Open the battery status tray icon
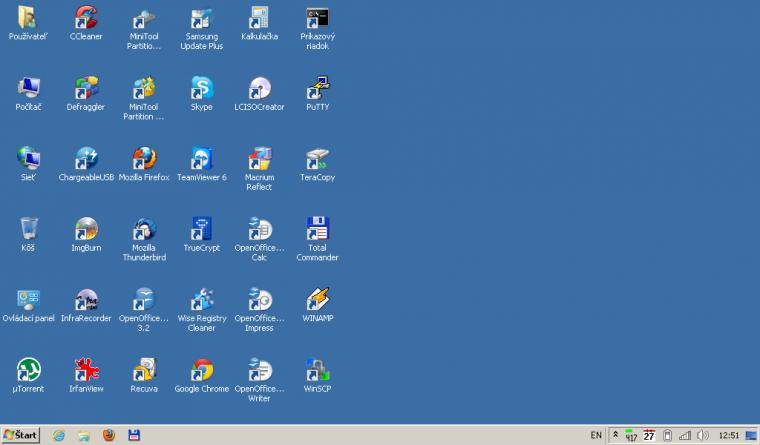This screenshot has height=445, width=760. (x=667, y=435)
